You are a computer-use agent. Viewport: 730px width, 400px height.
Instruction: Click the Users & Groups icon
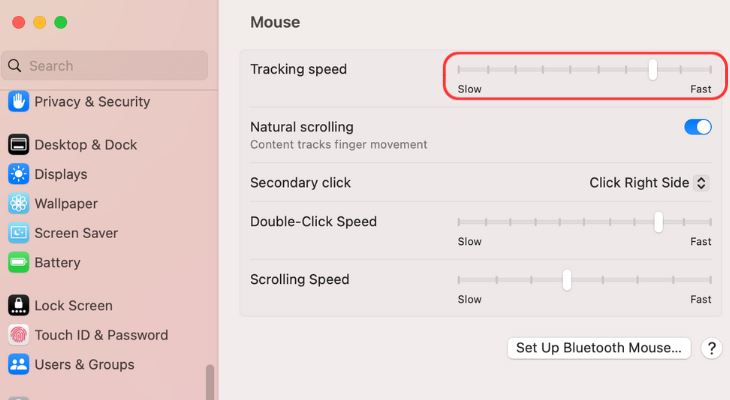19,364
